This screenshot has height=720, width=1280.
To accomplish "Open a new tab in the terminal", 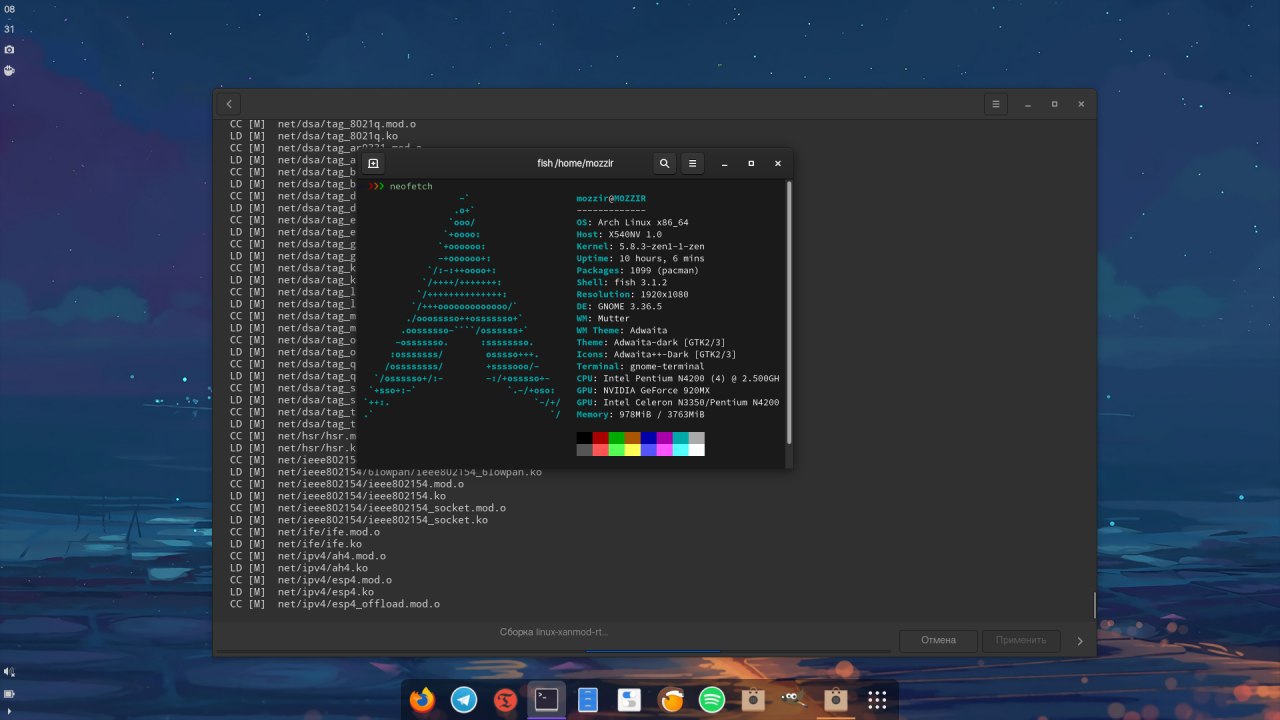I will (373, 163).
